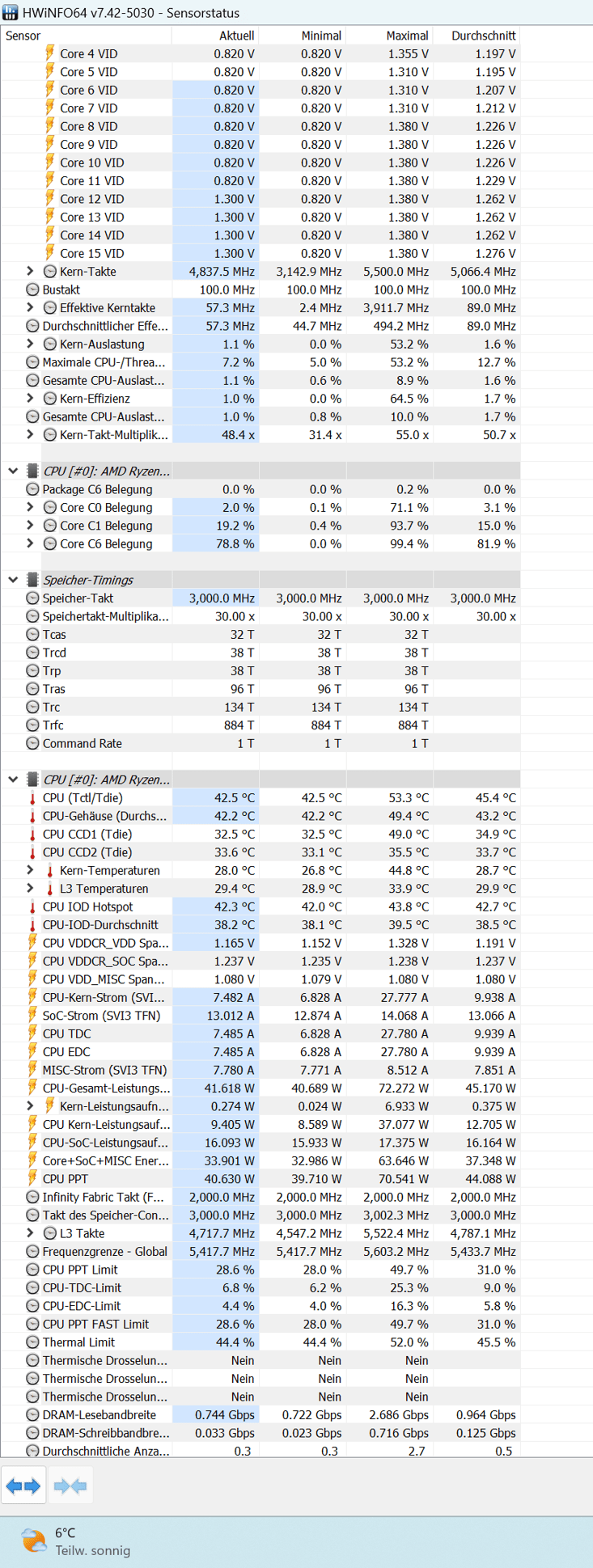Expand the L3 Temperaturen row
593x1568 pixels.
point(30,888)
